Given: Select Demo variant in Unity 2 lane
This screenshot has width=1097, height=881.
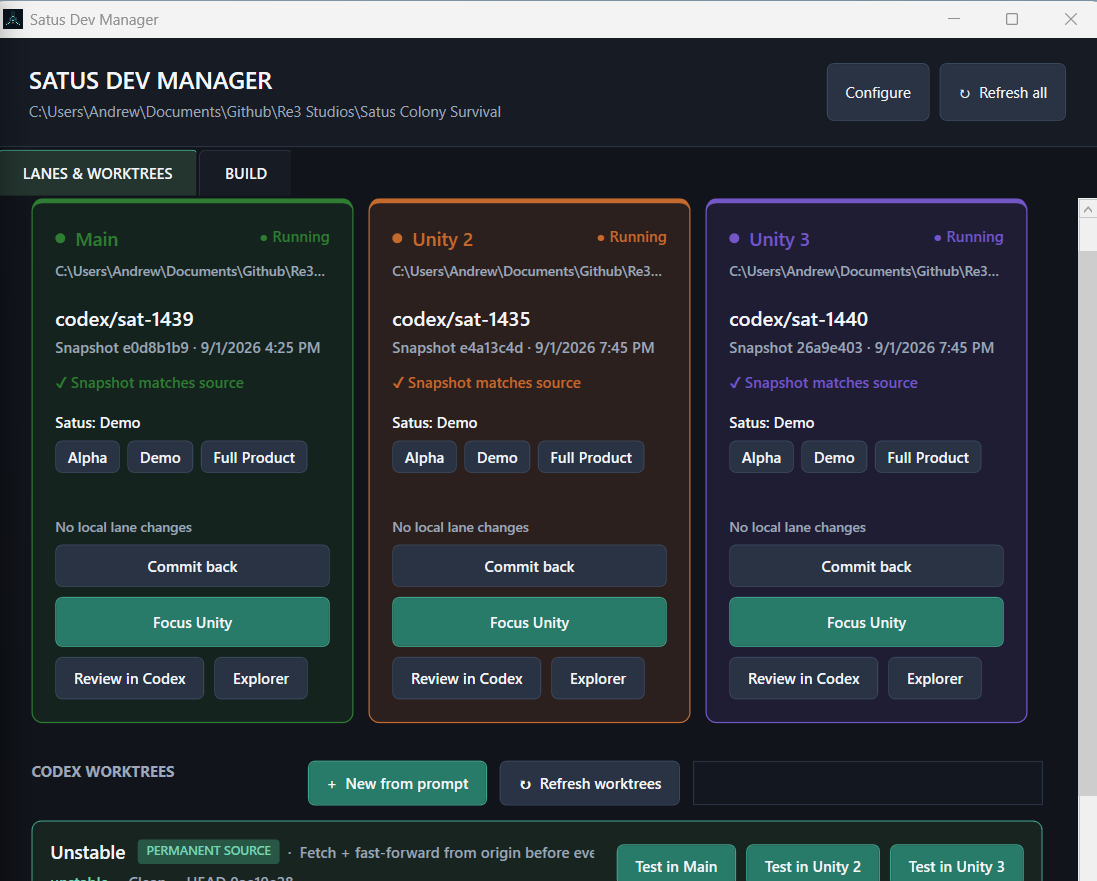Looking at the screenshot, I should tap(497, 458).
